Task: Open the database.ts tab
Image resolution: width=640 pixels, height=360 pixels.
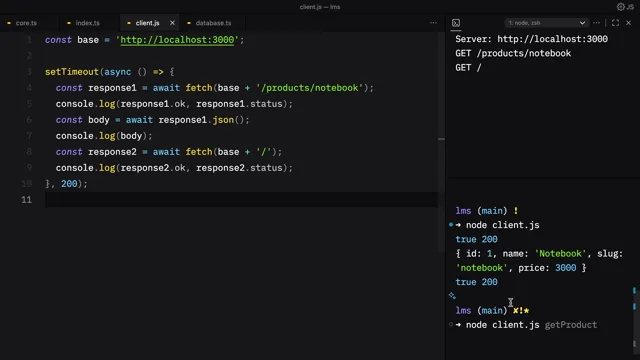Action: 213,23
